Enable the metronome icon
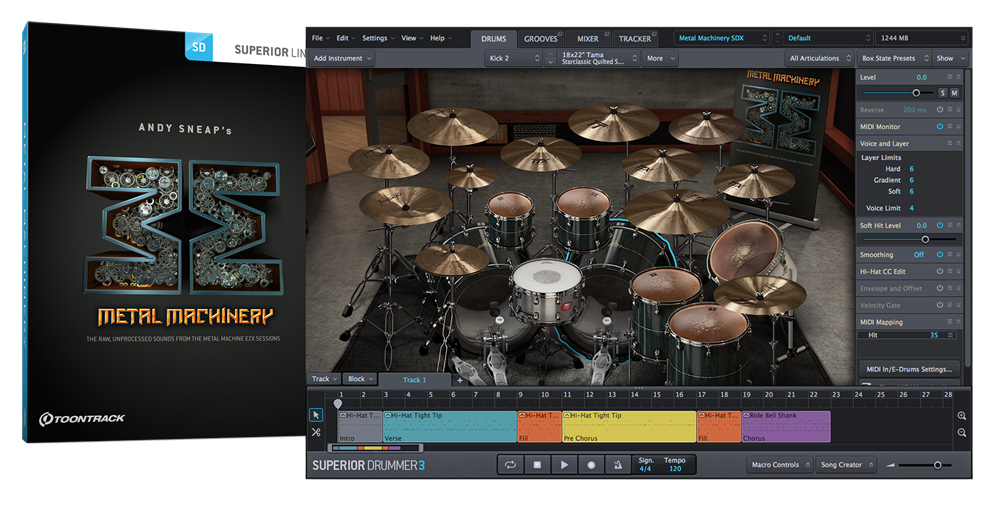 tap(618, 465)
